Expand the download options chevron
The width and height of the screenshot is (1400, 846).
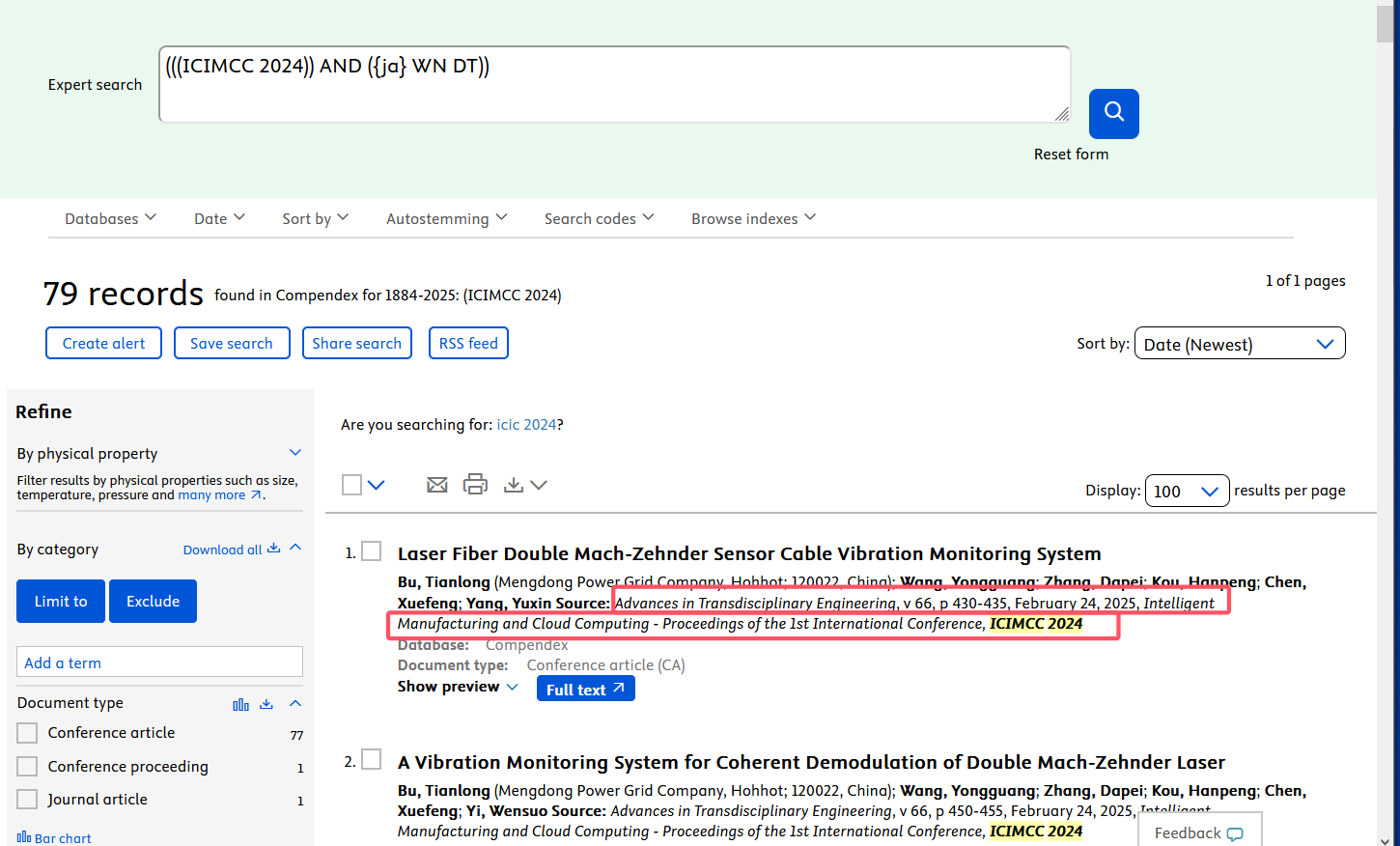click(x=539, y=485)
